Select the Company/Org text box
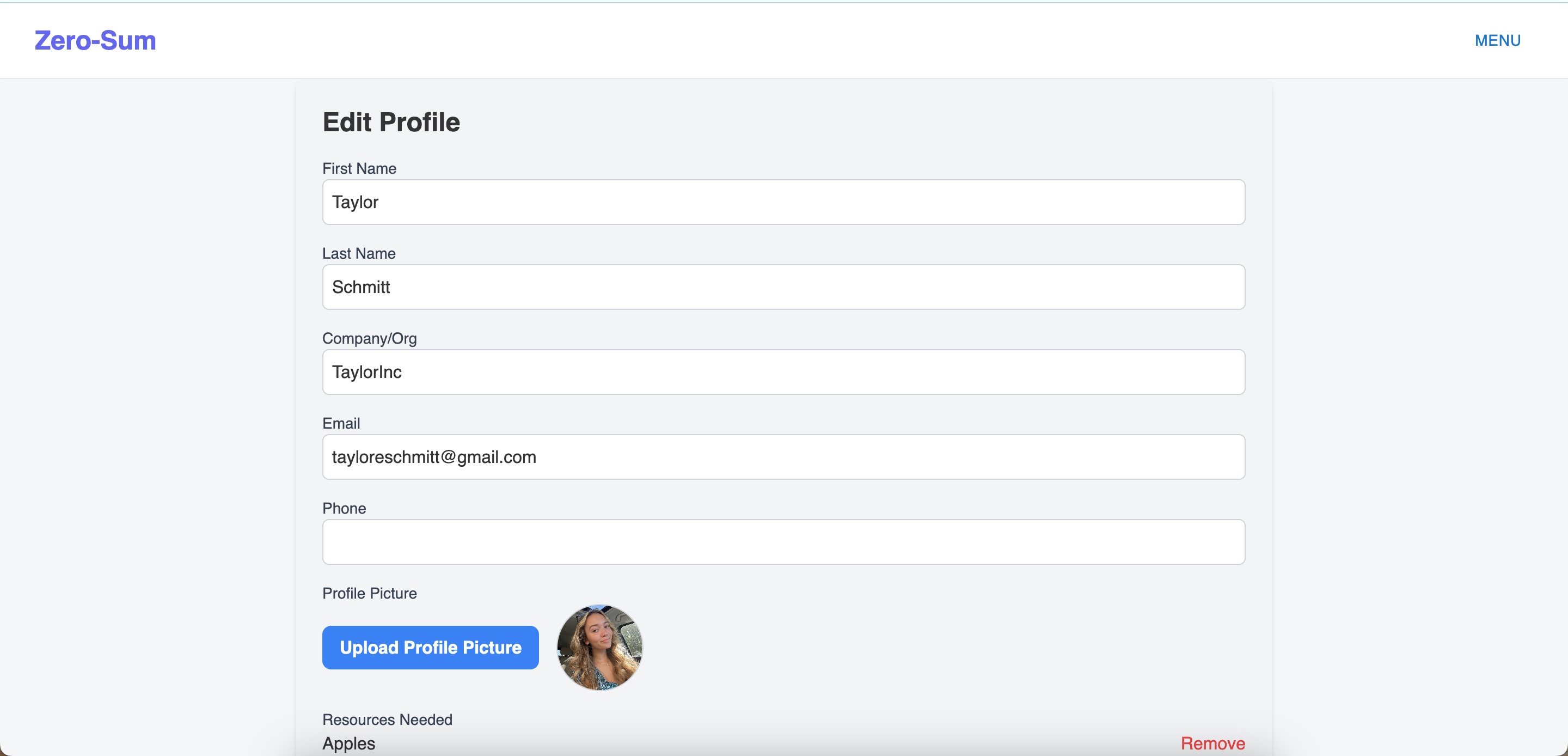Viewport: 1568px width, 756px height. 783,371
